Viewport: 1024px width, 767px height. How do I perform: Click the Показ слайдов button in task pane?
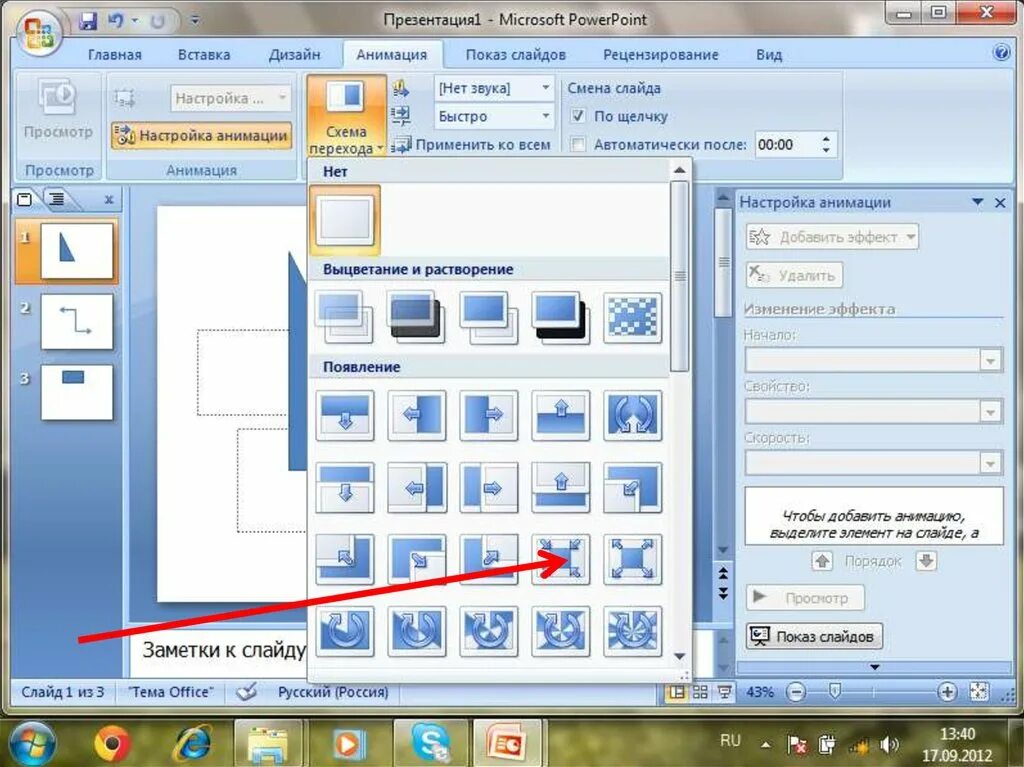pos(814,636)
